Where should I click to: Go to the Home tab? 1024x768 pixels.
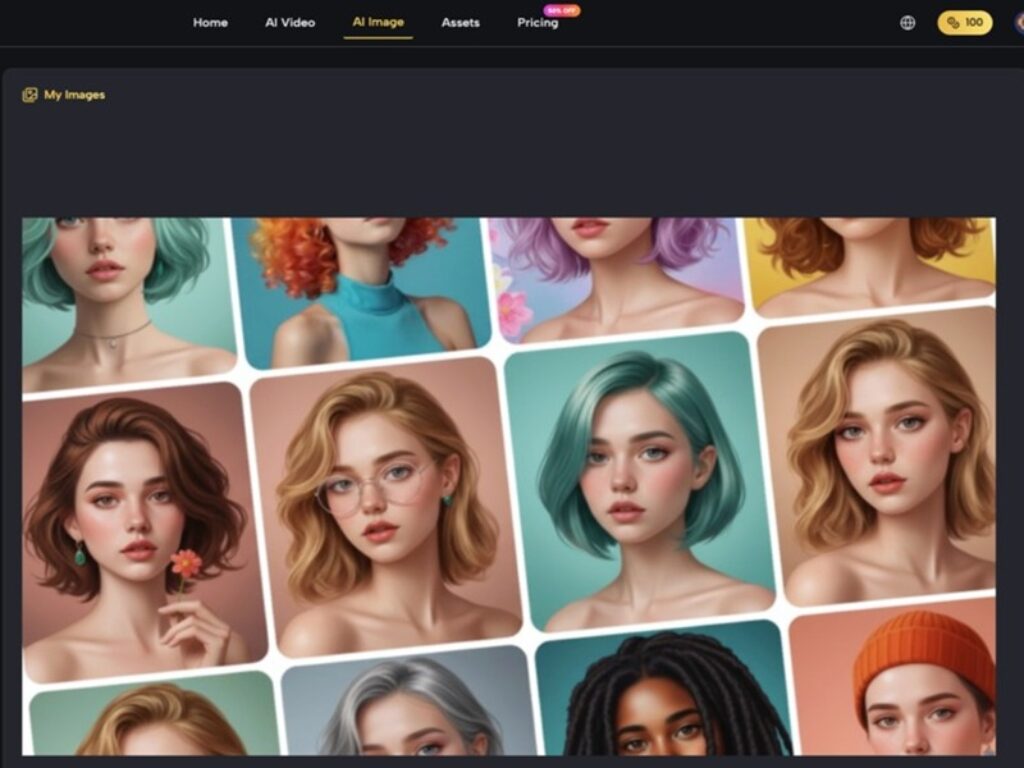pyautogui.click(x=210, y=23)
